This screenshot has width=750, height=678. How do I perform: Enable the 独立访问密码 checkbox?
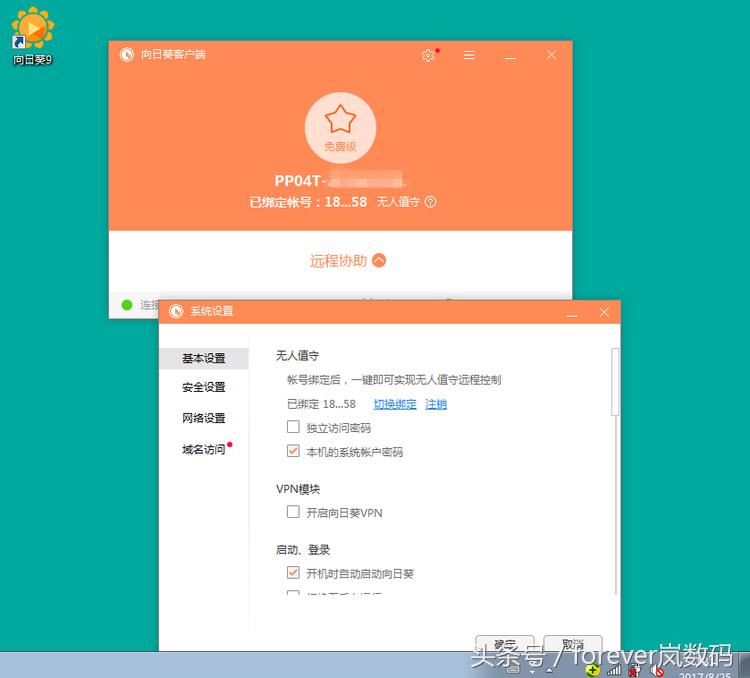293,427
